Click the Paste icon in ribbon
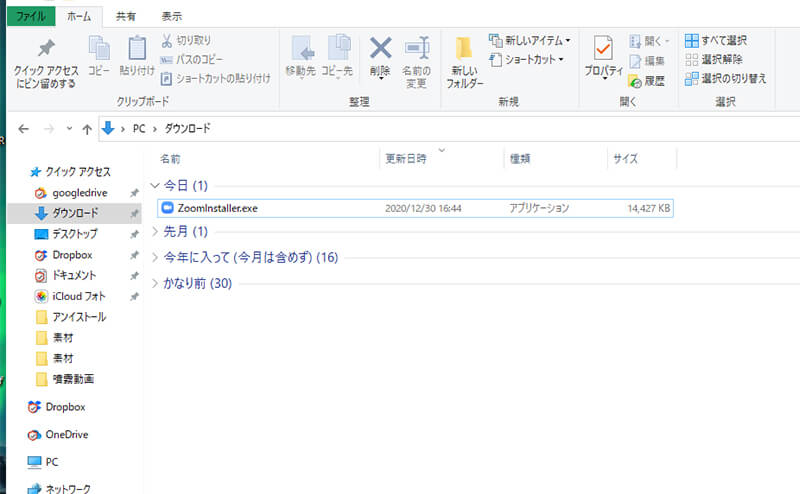Image resolution: width=800 pixels, height=494 pixels. [136, 50]
